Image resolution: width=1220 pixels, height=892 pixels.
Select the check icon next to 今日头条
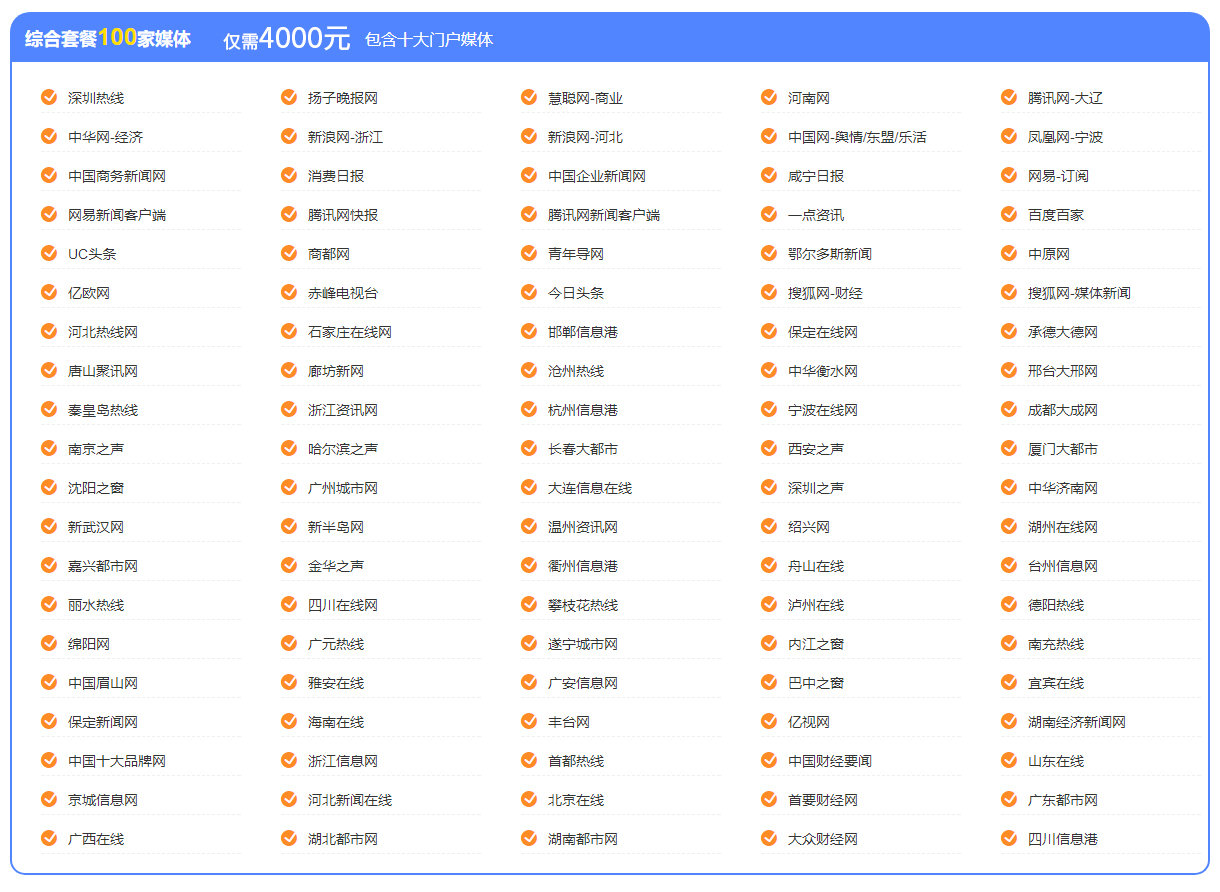pyautogui.click(x=528, y=292)
